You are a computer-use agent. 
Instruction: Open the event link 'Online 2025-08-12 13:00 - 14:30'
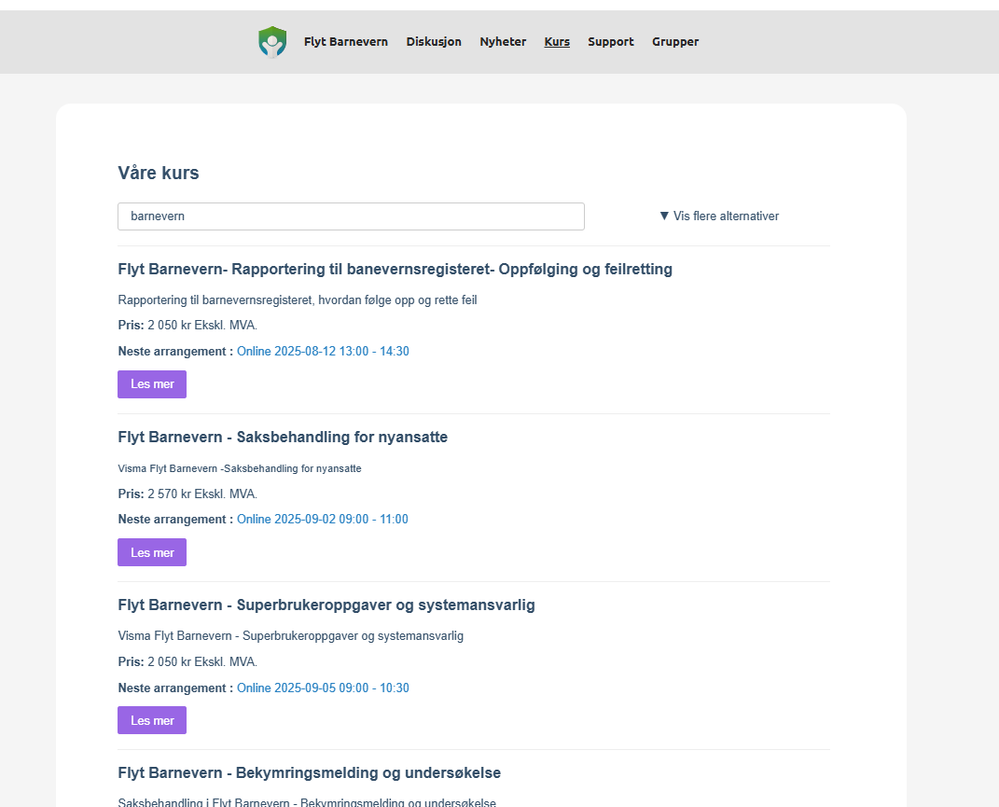click(323, 351)
